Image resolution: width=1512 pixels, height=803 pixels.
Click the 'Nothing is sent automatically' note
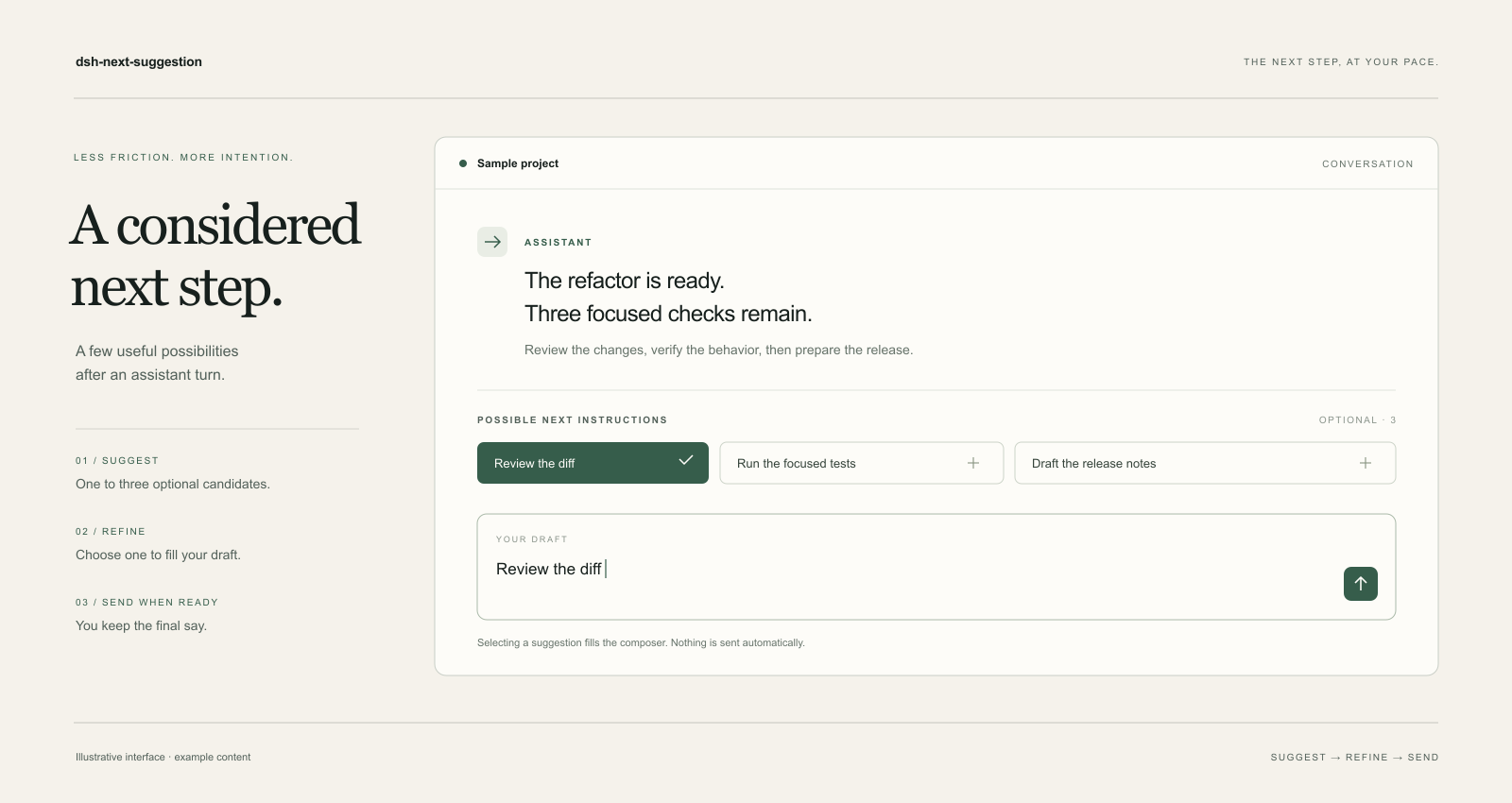pos(641,642)
